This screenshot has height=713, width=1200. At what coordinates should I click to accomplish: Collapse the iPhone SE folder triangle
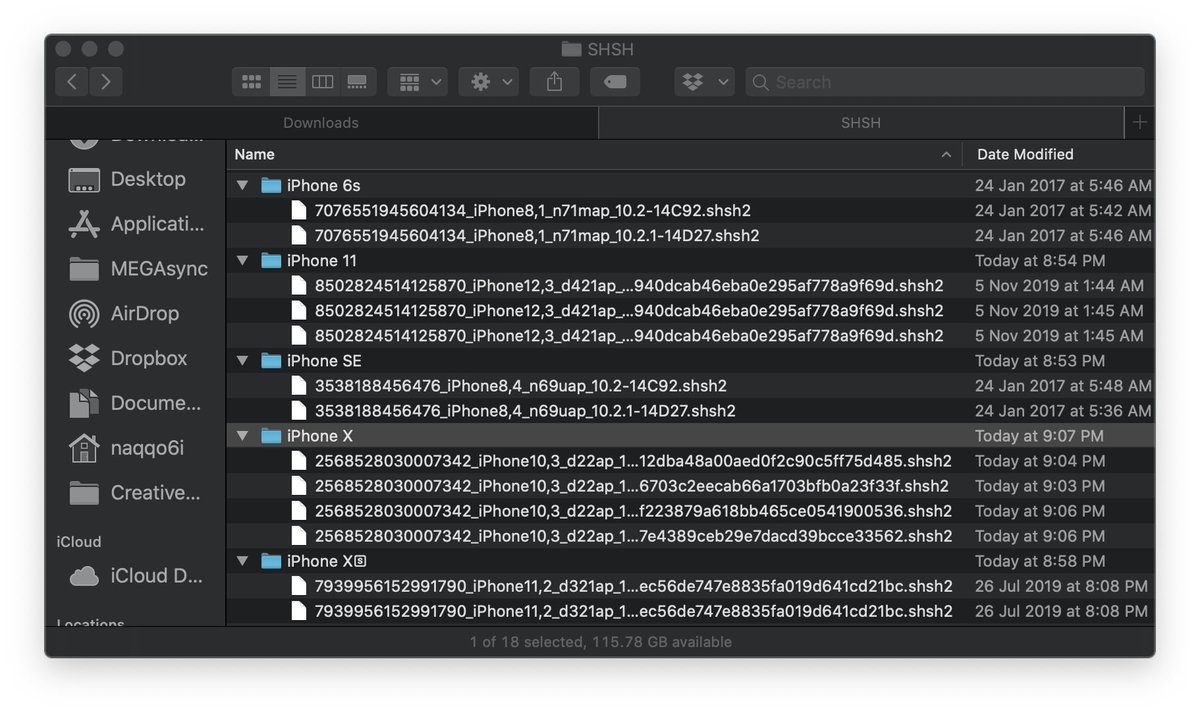pos(242,361)
